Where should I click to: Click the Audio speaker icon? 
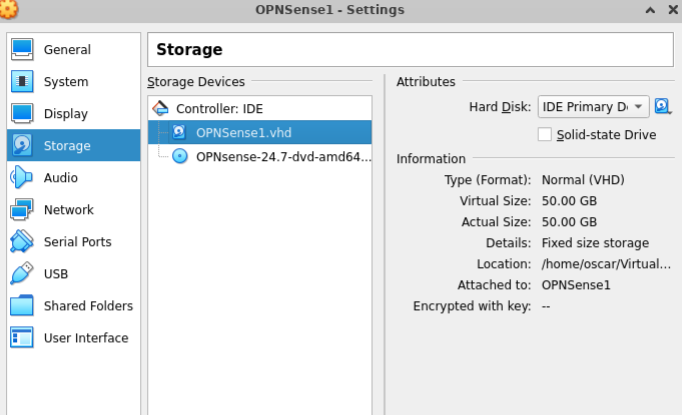[x=22, y=178]
